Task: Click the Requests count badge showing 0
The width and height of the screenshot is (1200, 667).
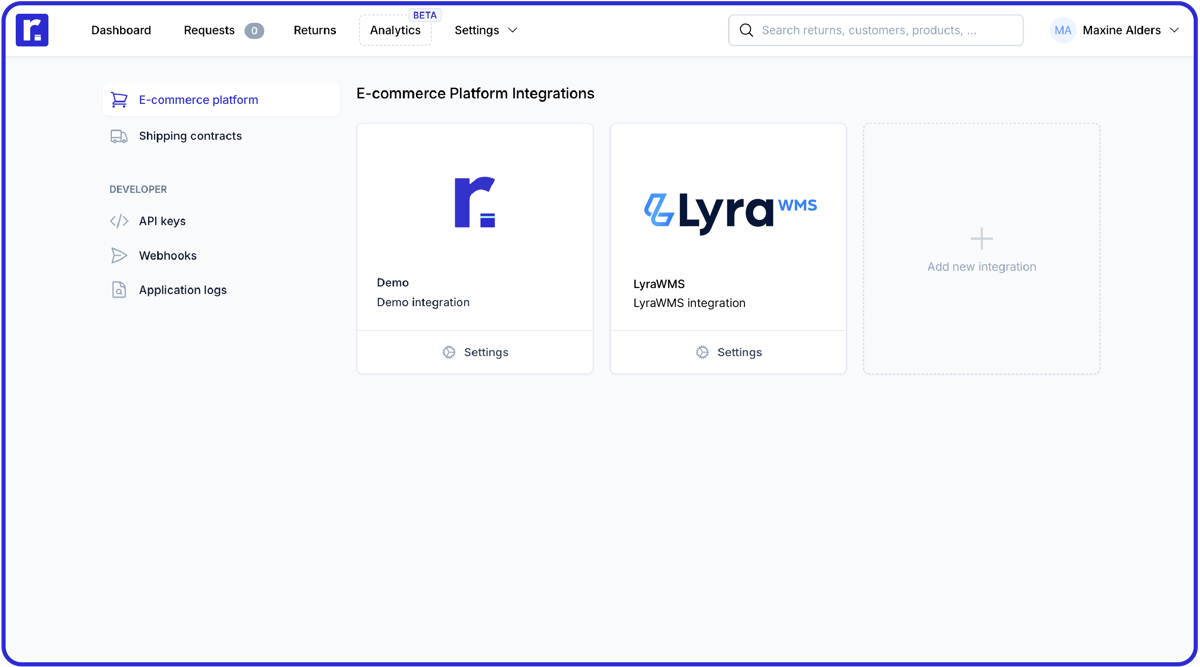Action: click(x=254, y=31)
